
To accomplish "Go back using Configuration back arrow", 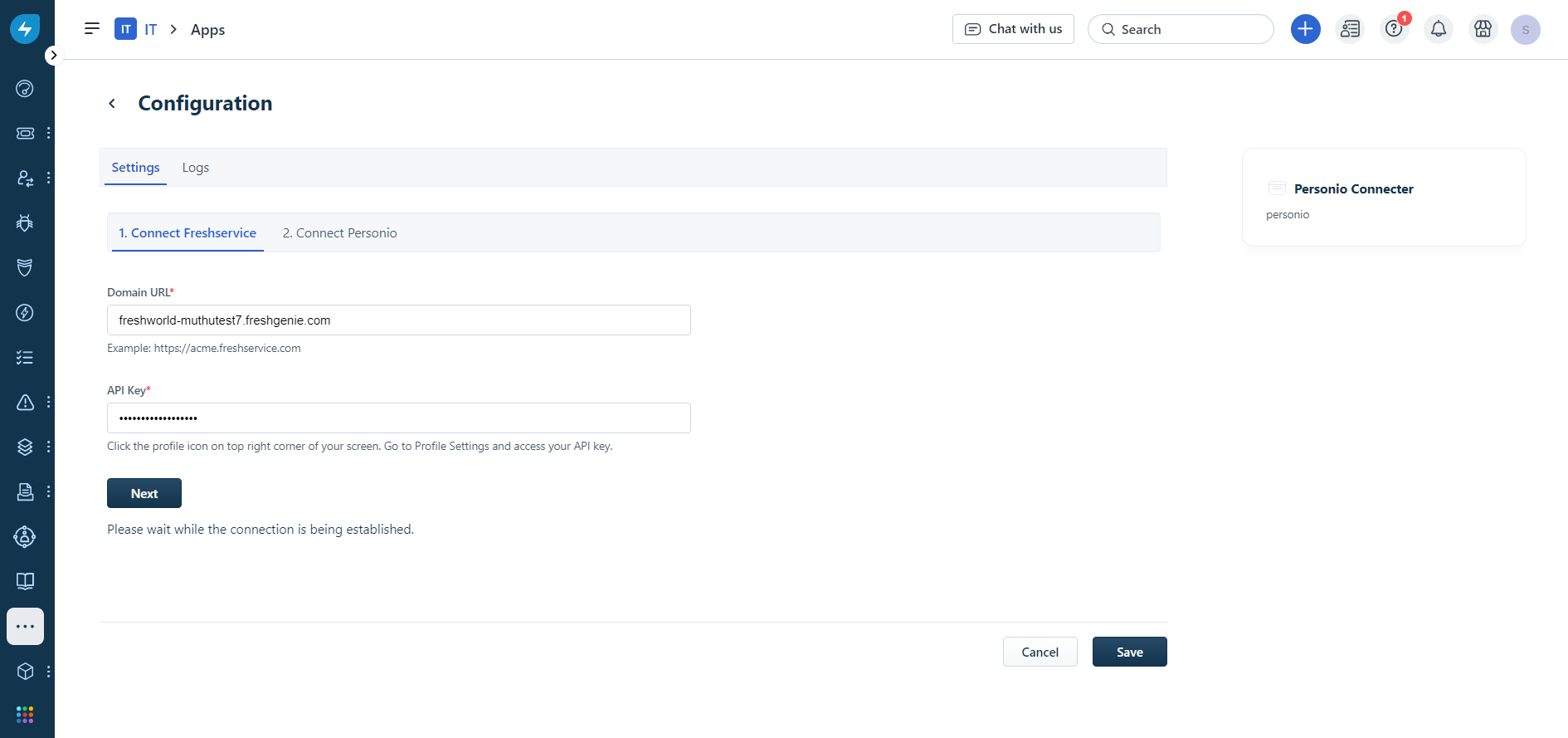I will 112,104.
